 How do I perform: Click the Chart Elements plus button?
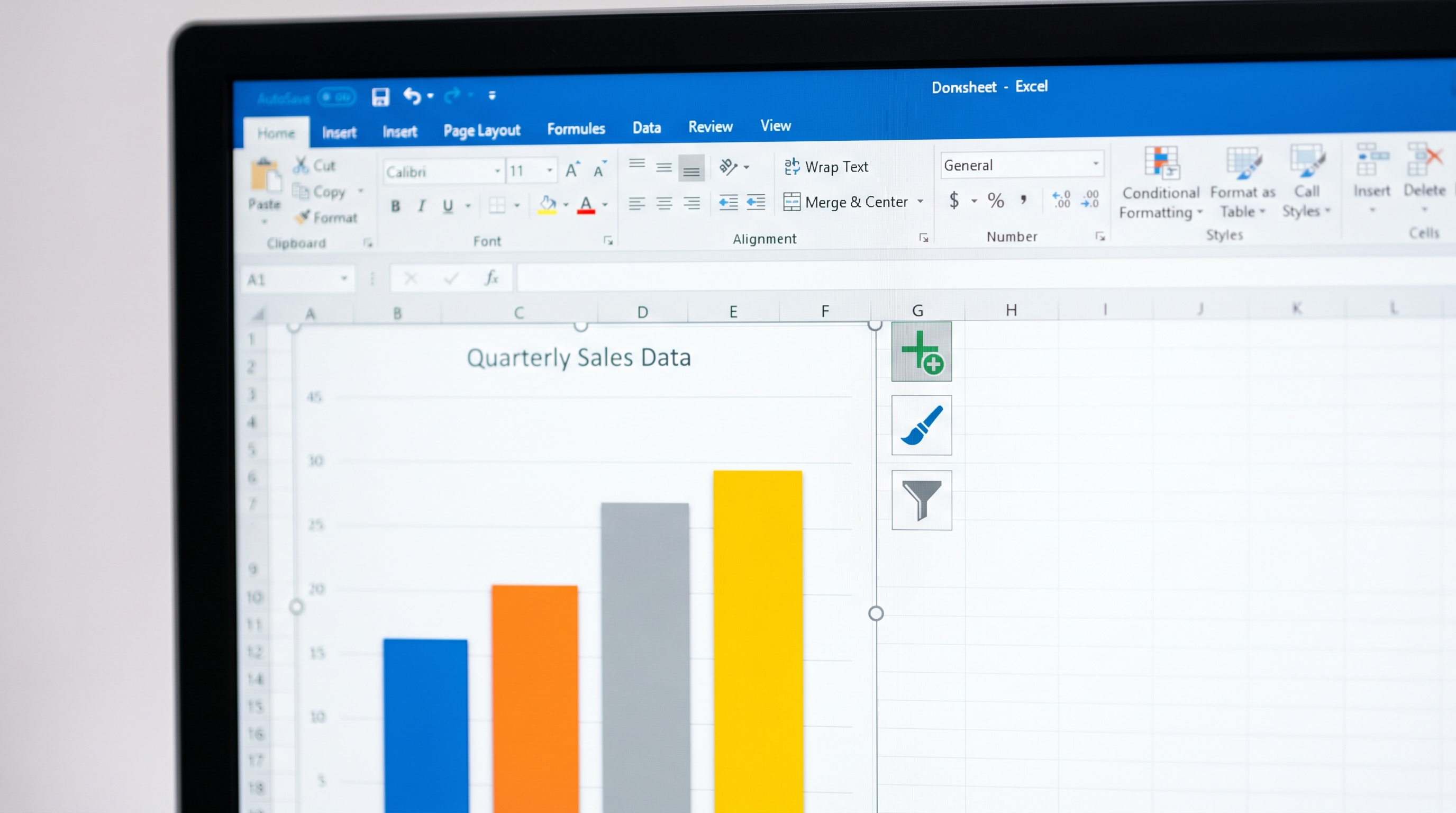click(x=921, y=351)
